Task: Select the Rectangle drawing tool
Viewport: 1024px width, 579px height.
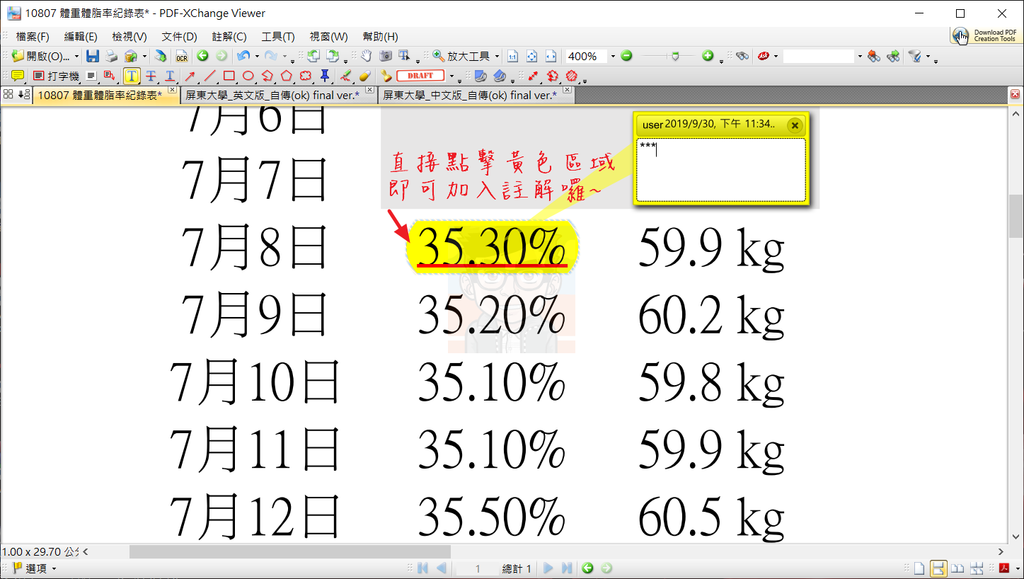Action: coord(229,76)
